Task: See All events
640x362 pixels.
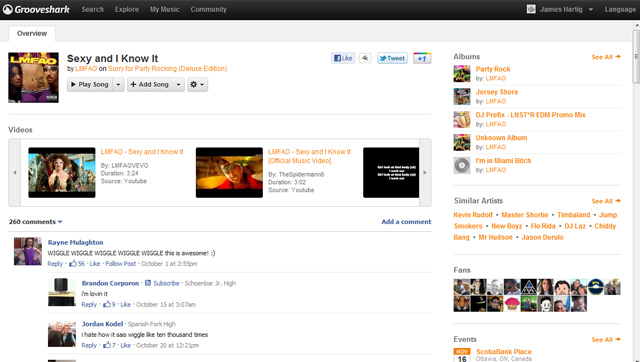Action: 606,340
